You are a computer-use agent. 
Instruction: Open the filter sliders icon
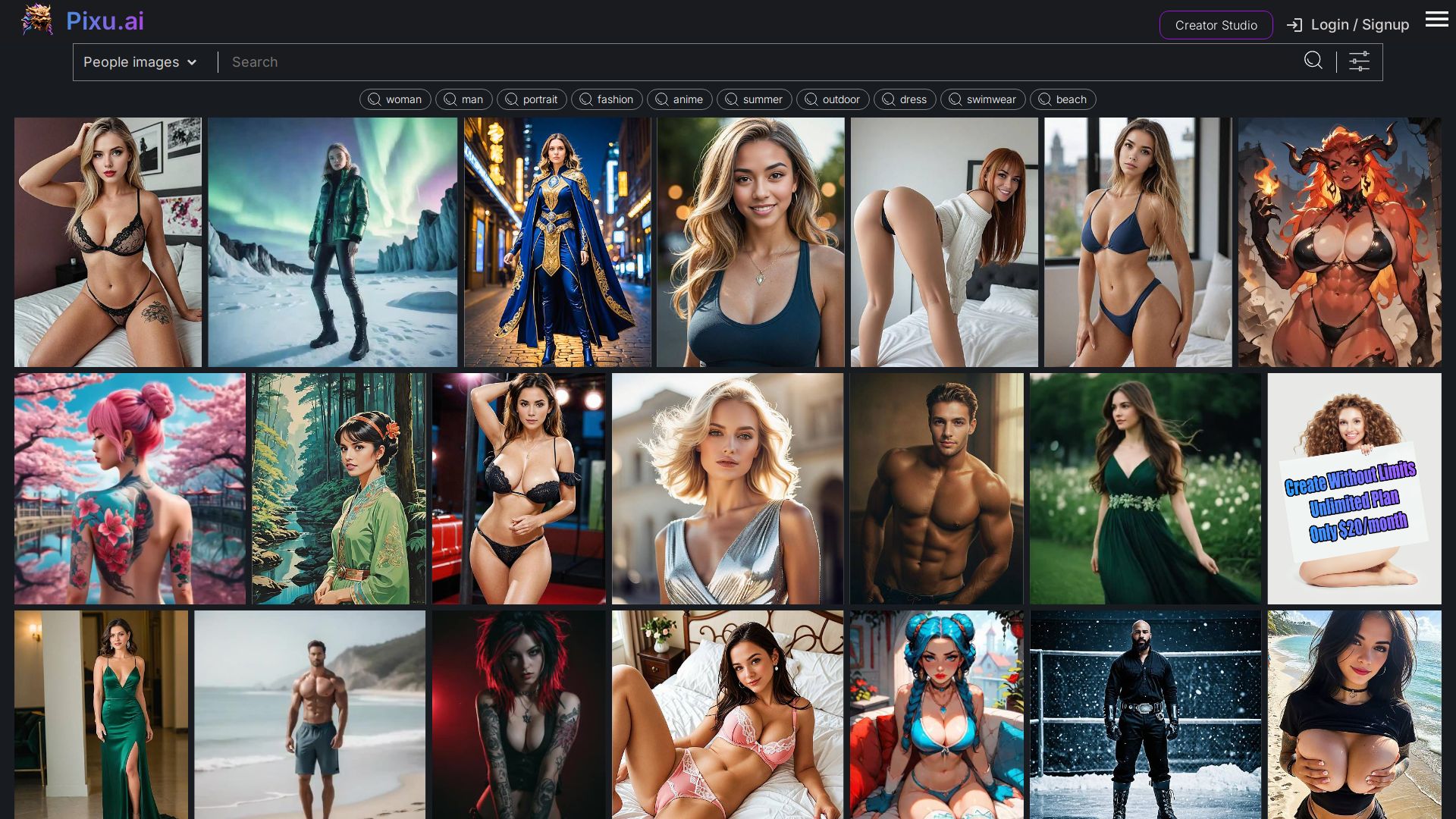point(1359,61)
